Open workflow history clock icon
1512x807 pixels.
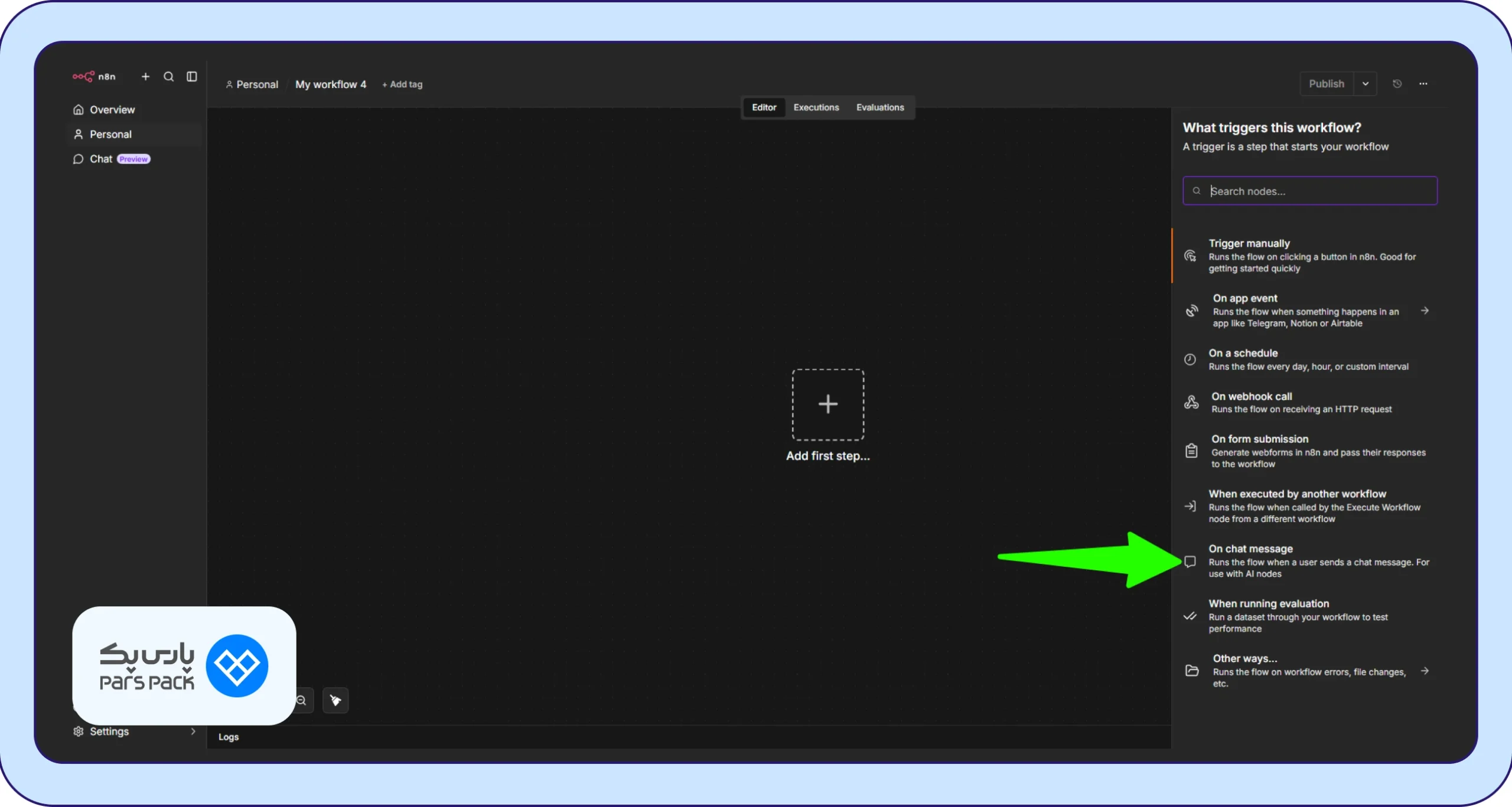pyautogui.click(x=1397, y=84)
